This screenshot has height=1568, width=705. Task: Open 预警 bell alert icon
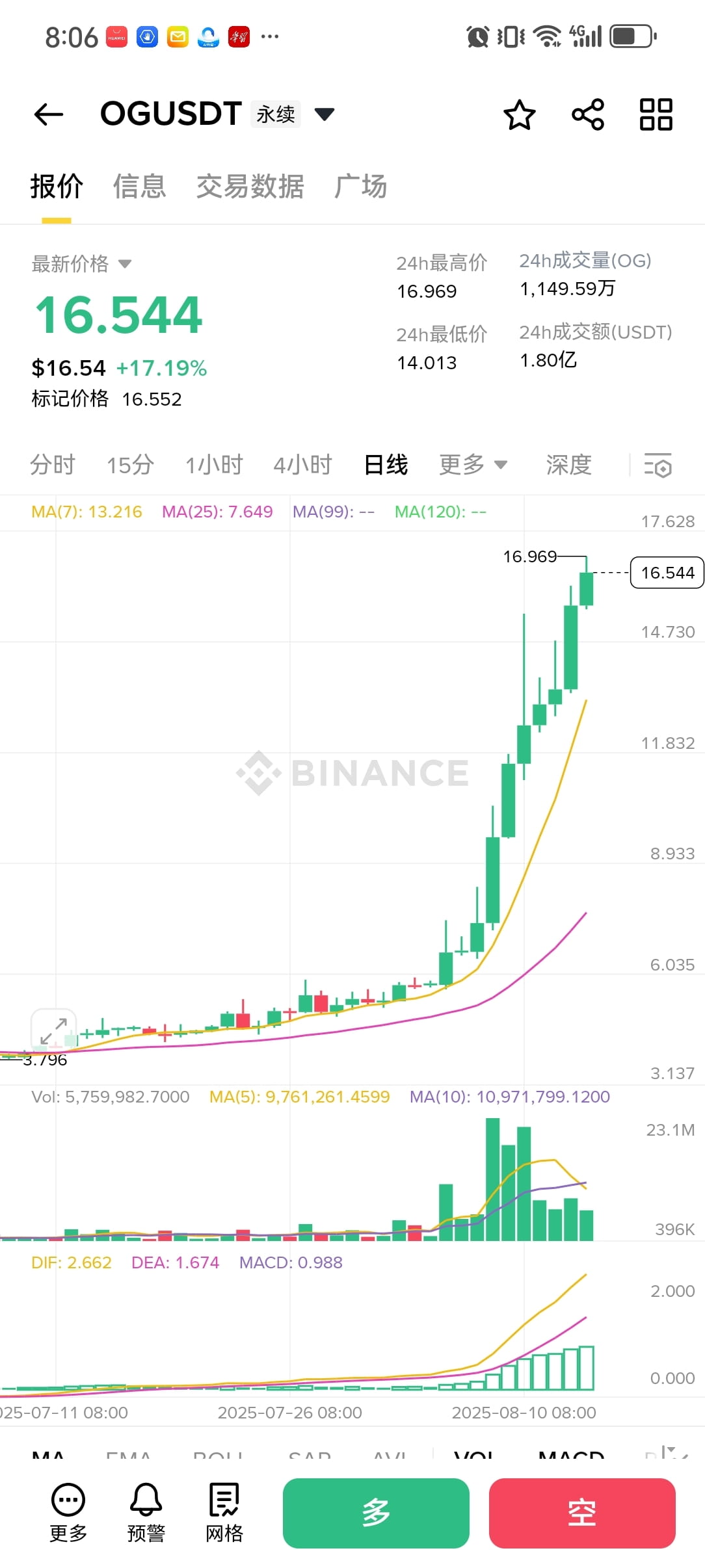(146, 1512)
